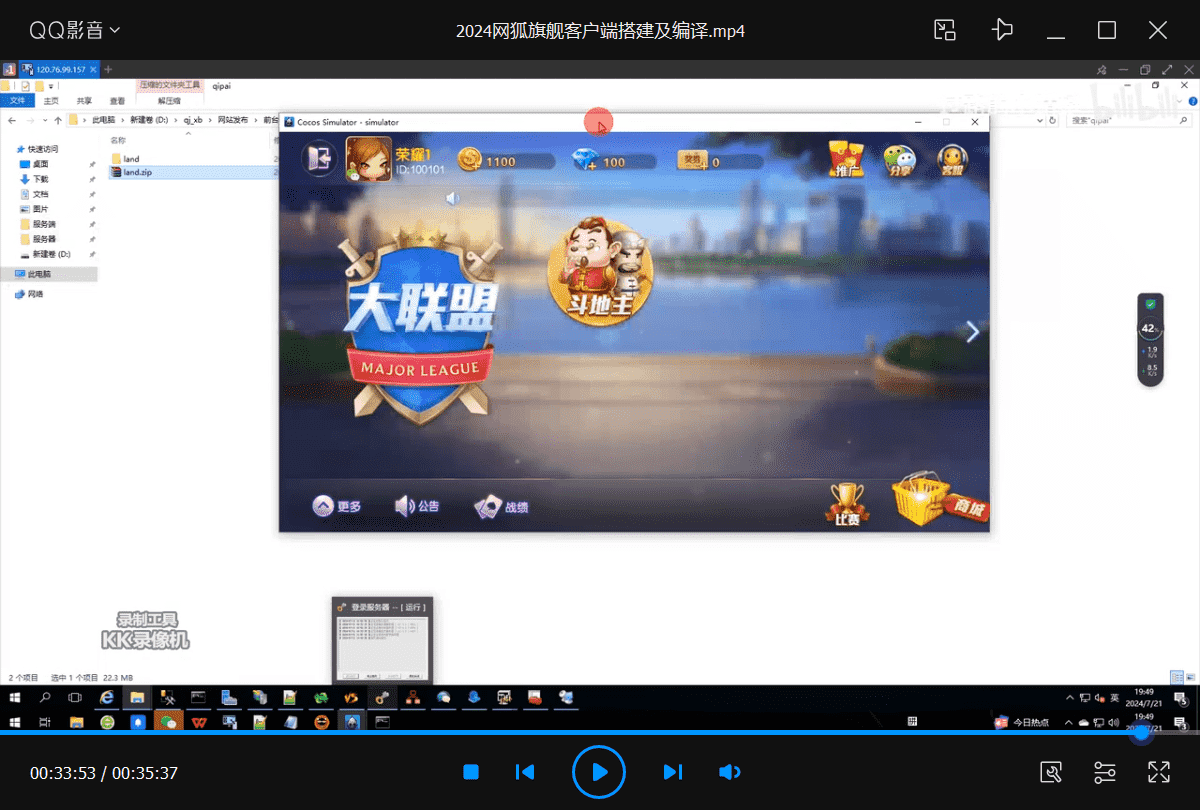Play the video with the round play button
Image resolution: width=1200 pixels, height=810 pixels.
599,772
